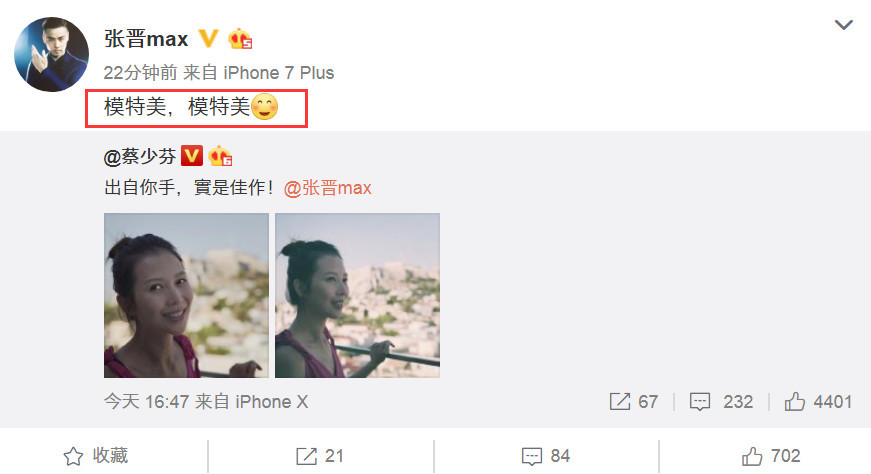The height and width of the screenshot is (474, 871).
Task: Open comments button showing 84
Action: [x=545, y=456]
